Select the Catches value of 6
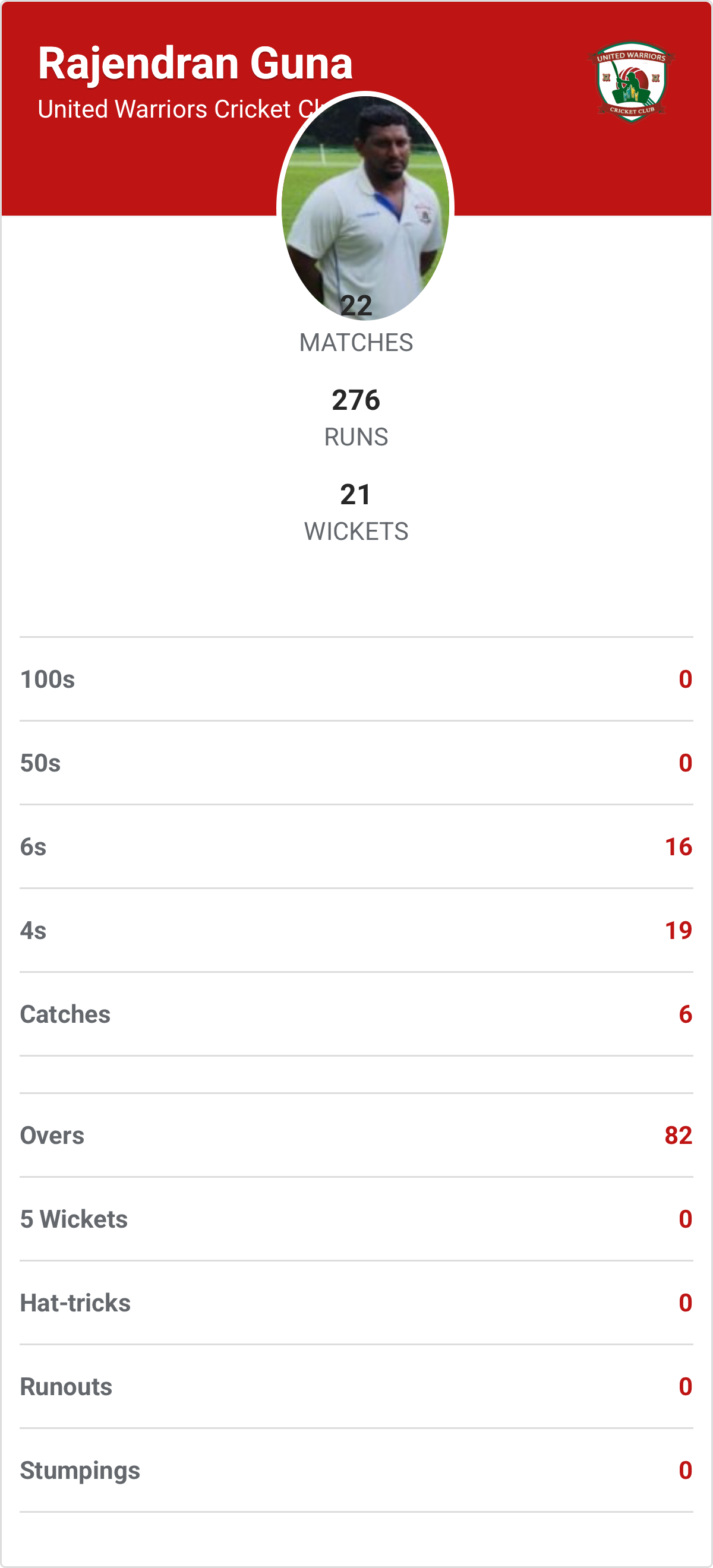Viewport: 713px width, 1568px height. [x=685, y=1014]
